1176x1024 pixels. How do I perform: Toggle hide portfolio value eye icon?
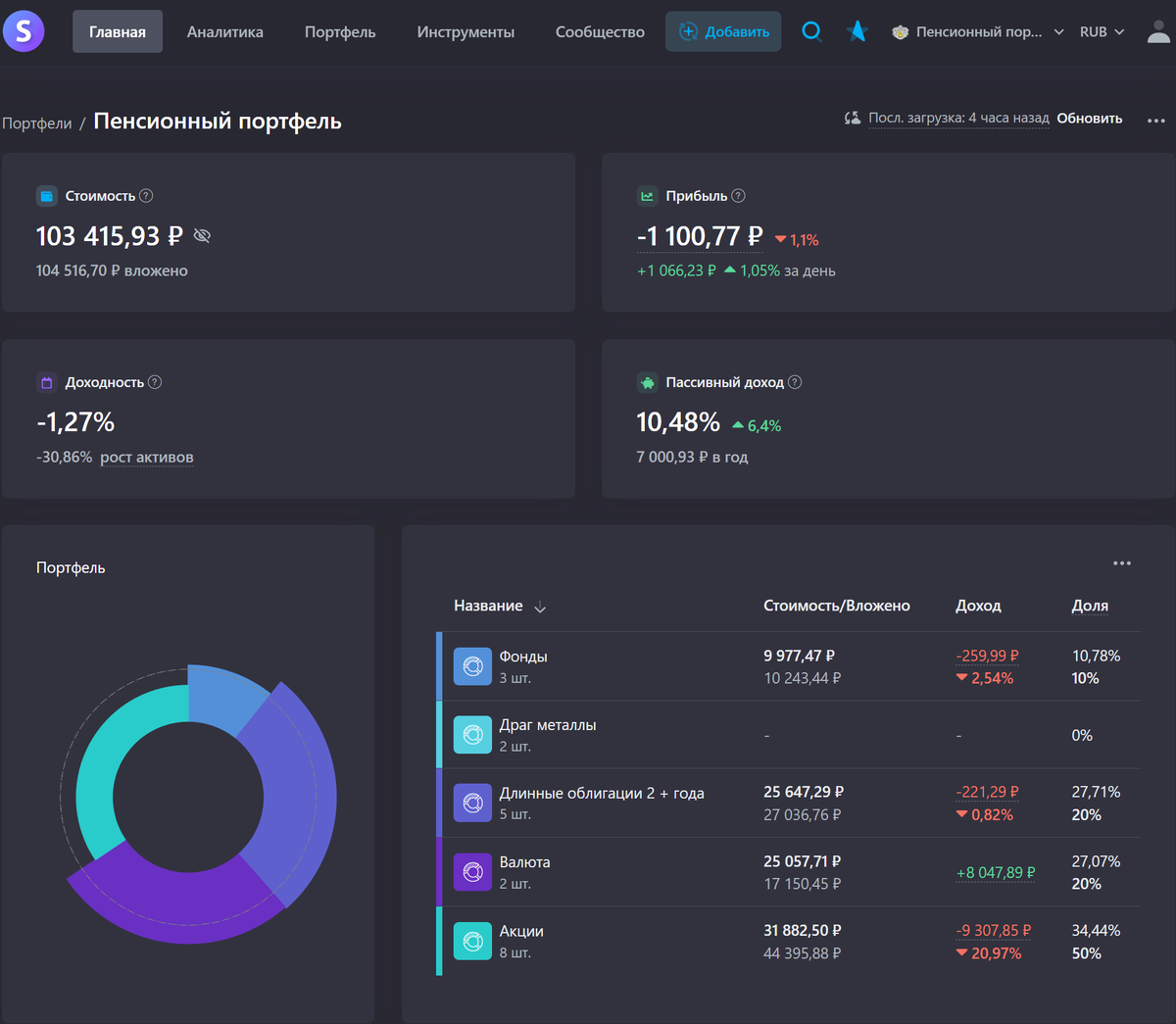pos(202,236)
